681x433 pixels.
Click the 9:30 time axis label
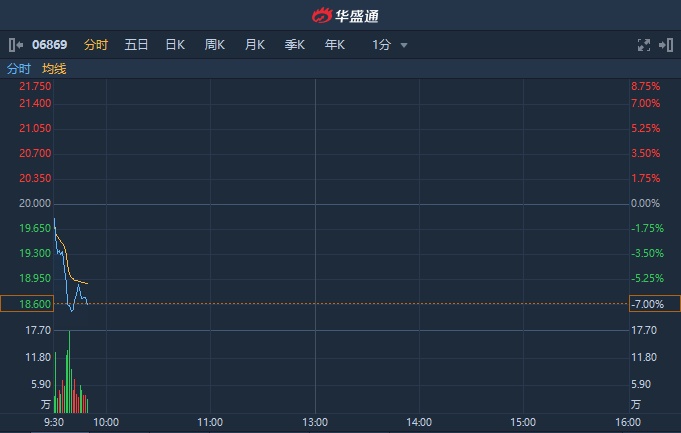pyautogui.click(x=54, y=422)
